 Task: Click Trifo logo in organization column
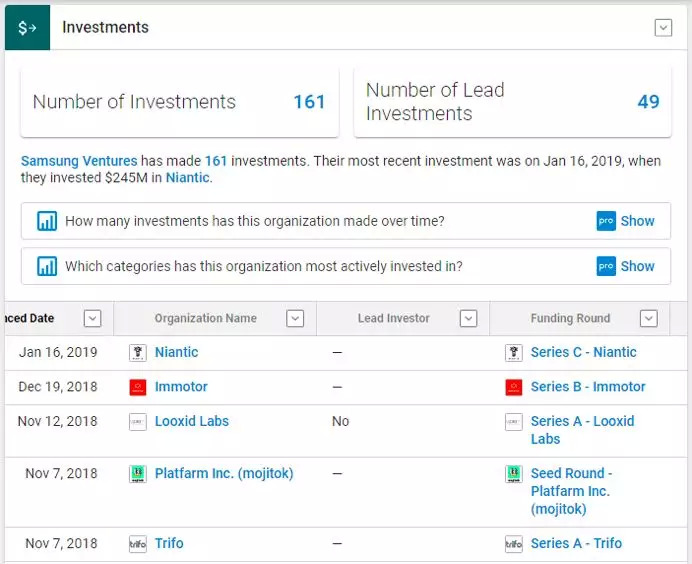point(138,544)
